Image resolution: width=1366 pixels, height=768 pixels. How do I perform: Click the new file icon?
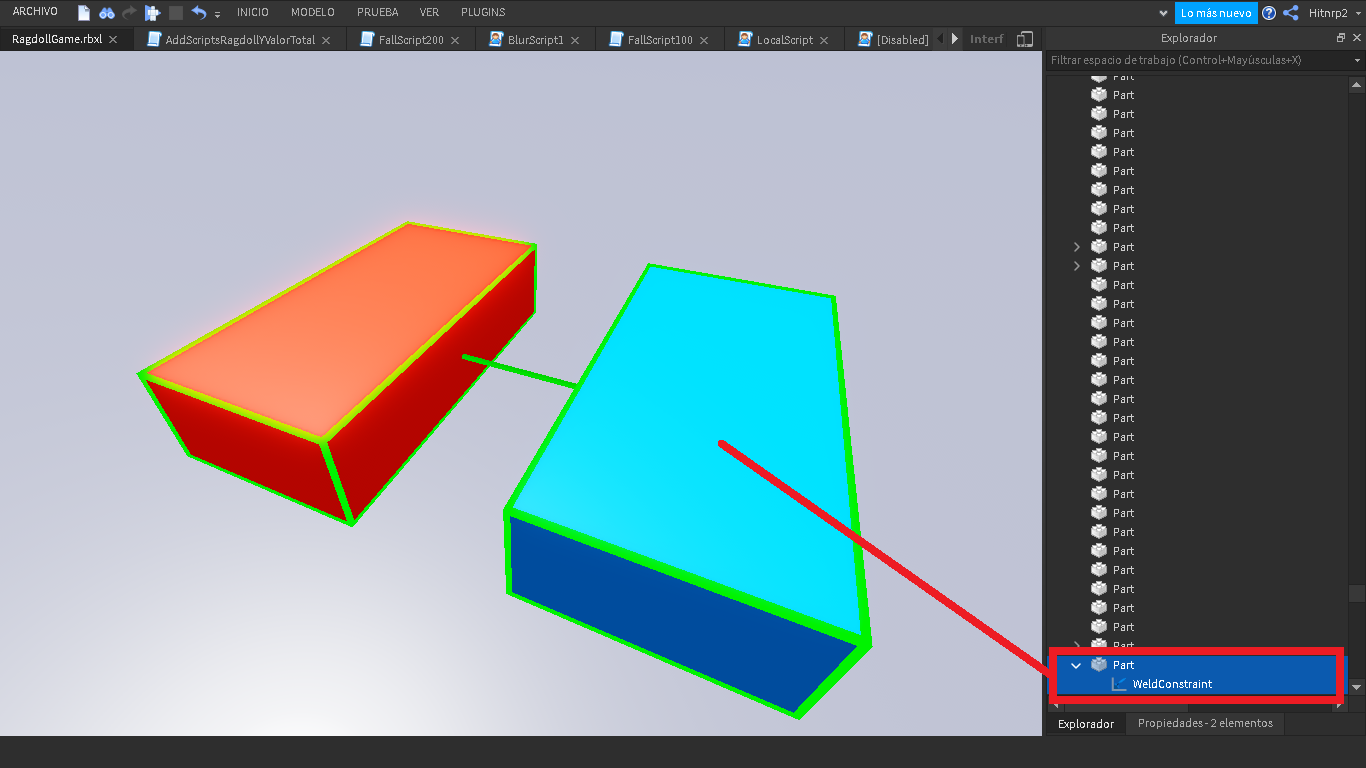click(x=84, y=13)
